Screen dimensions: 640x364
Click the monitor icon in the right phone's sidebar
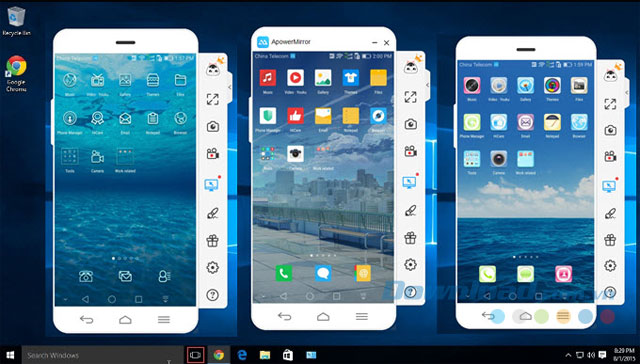(609, 186)
